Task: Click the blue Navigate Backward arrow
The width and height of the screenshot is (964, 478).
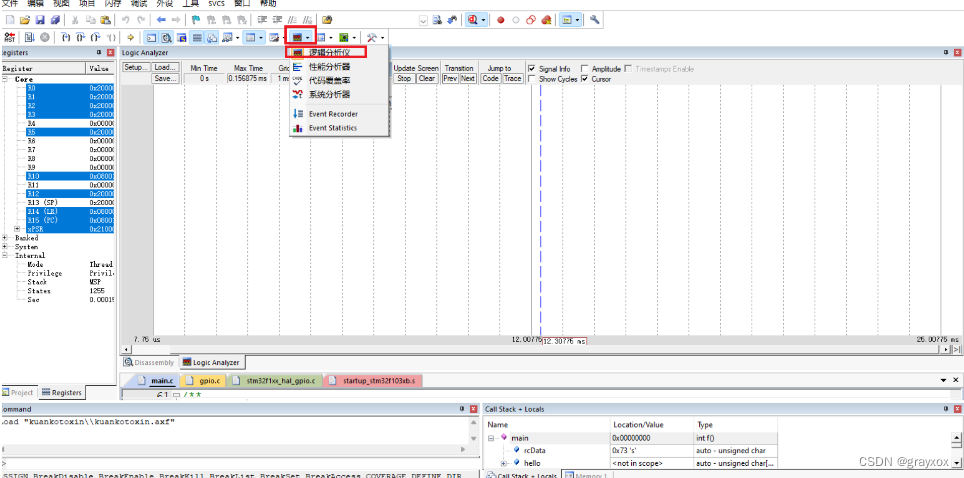Action: pos(161,20)
